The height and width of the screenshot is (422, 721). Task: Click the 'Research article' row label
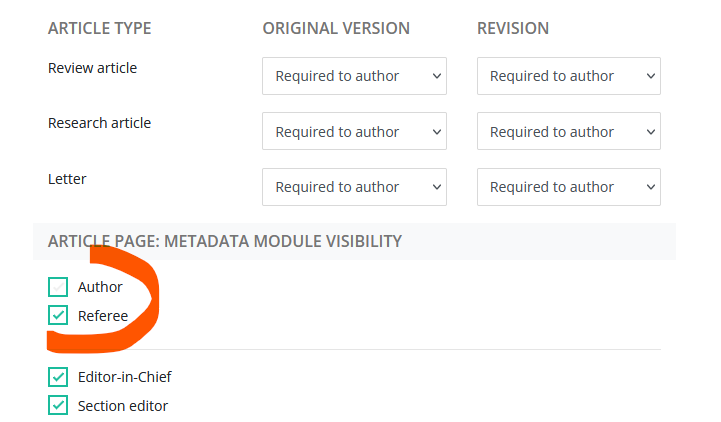coord(99,123)
